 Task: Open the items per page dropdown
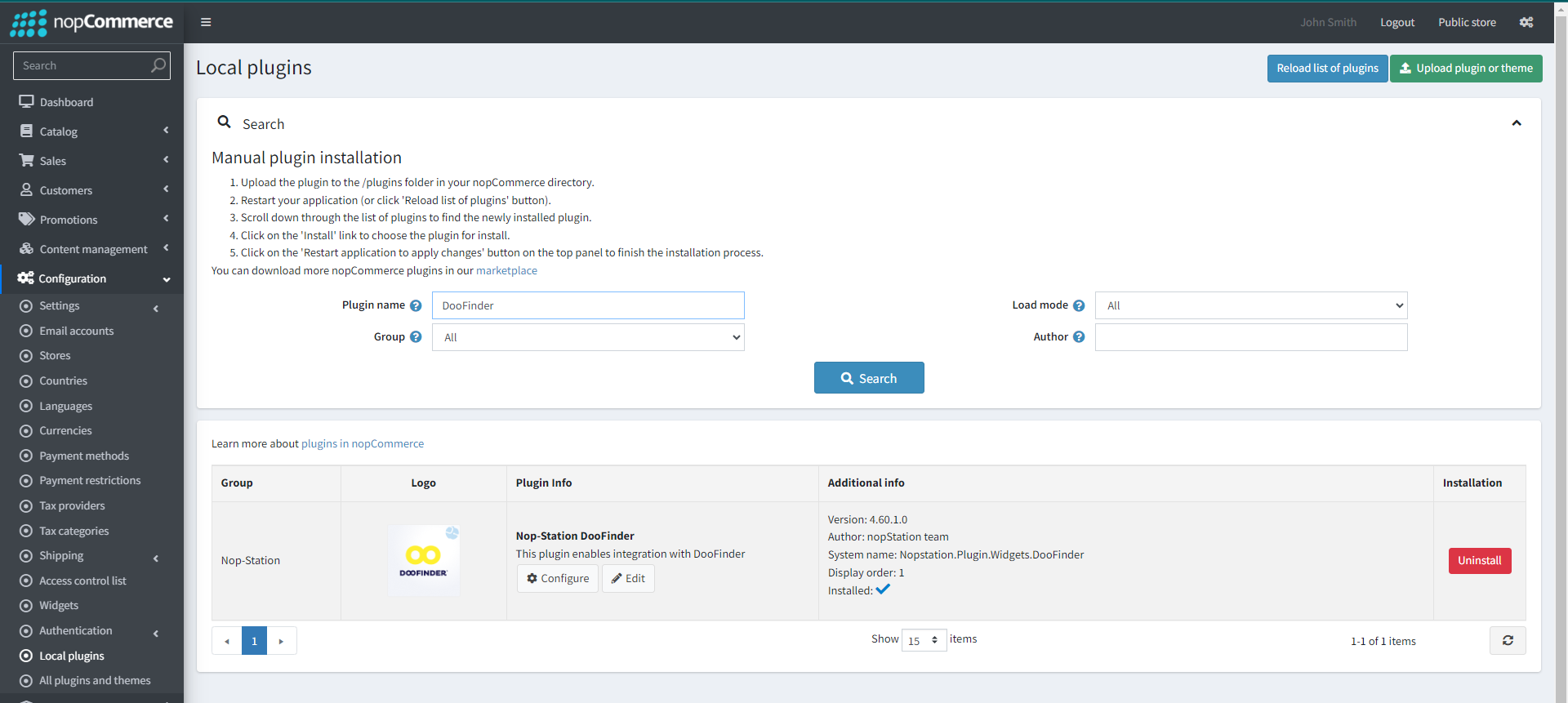point(924,640)
